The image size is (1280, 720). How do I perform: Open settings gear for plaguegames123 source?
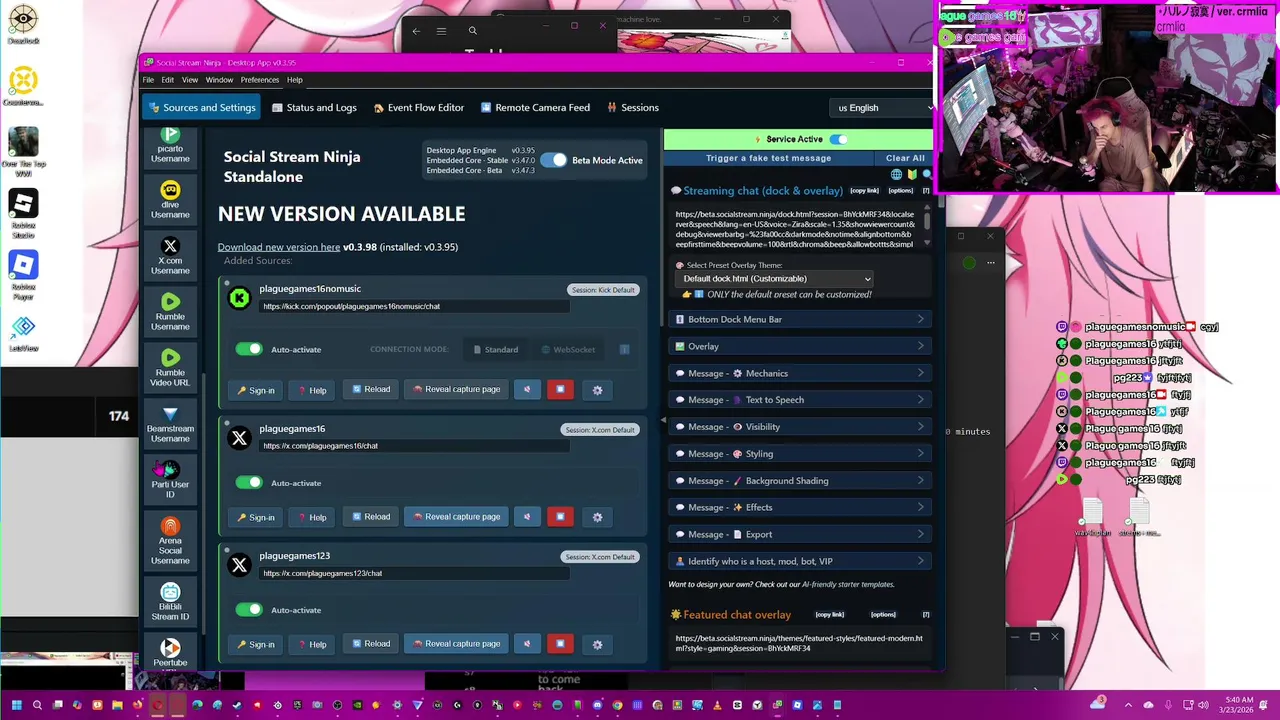click(x=597, y=644)
